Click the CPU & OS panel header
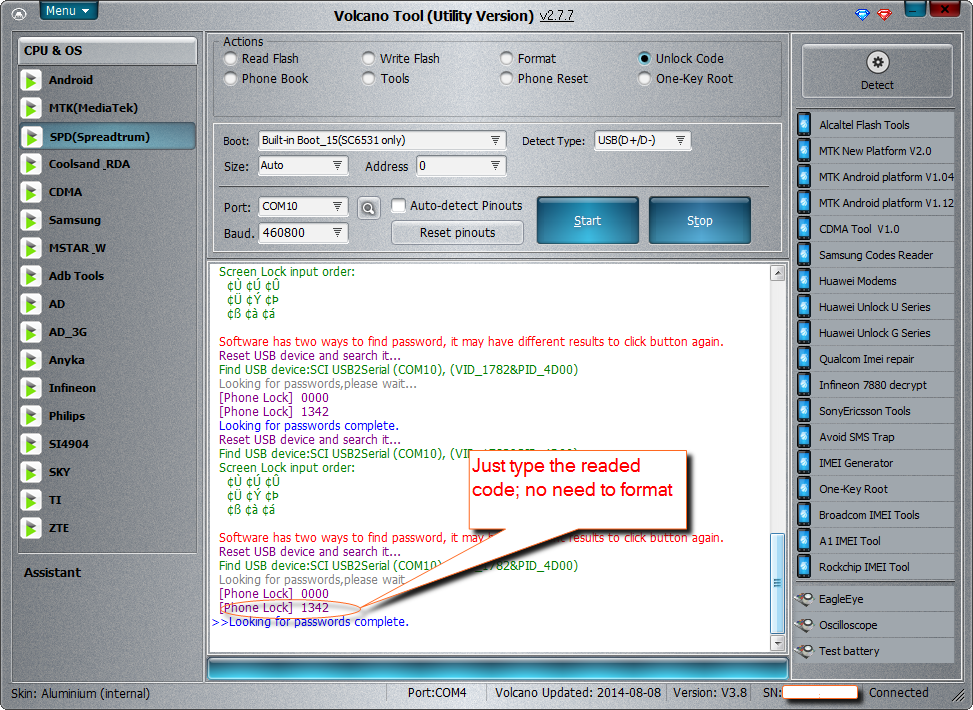 107,51
